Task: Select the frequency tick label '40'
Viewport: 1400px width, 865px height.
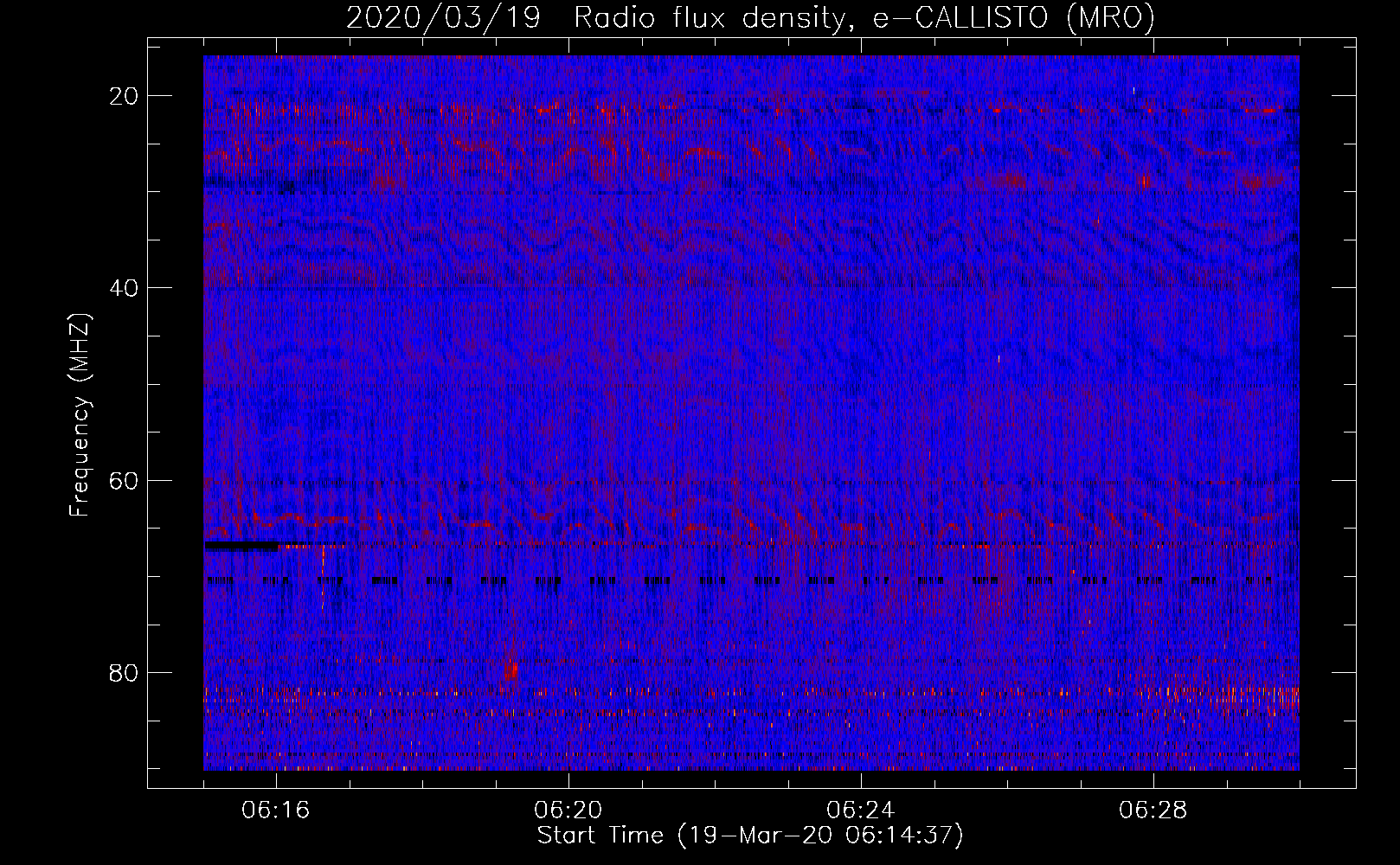Action: click(125, 288)
